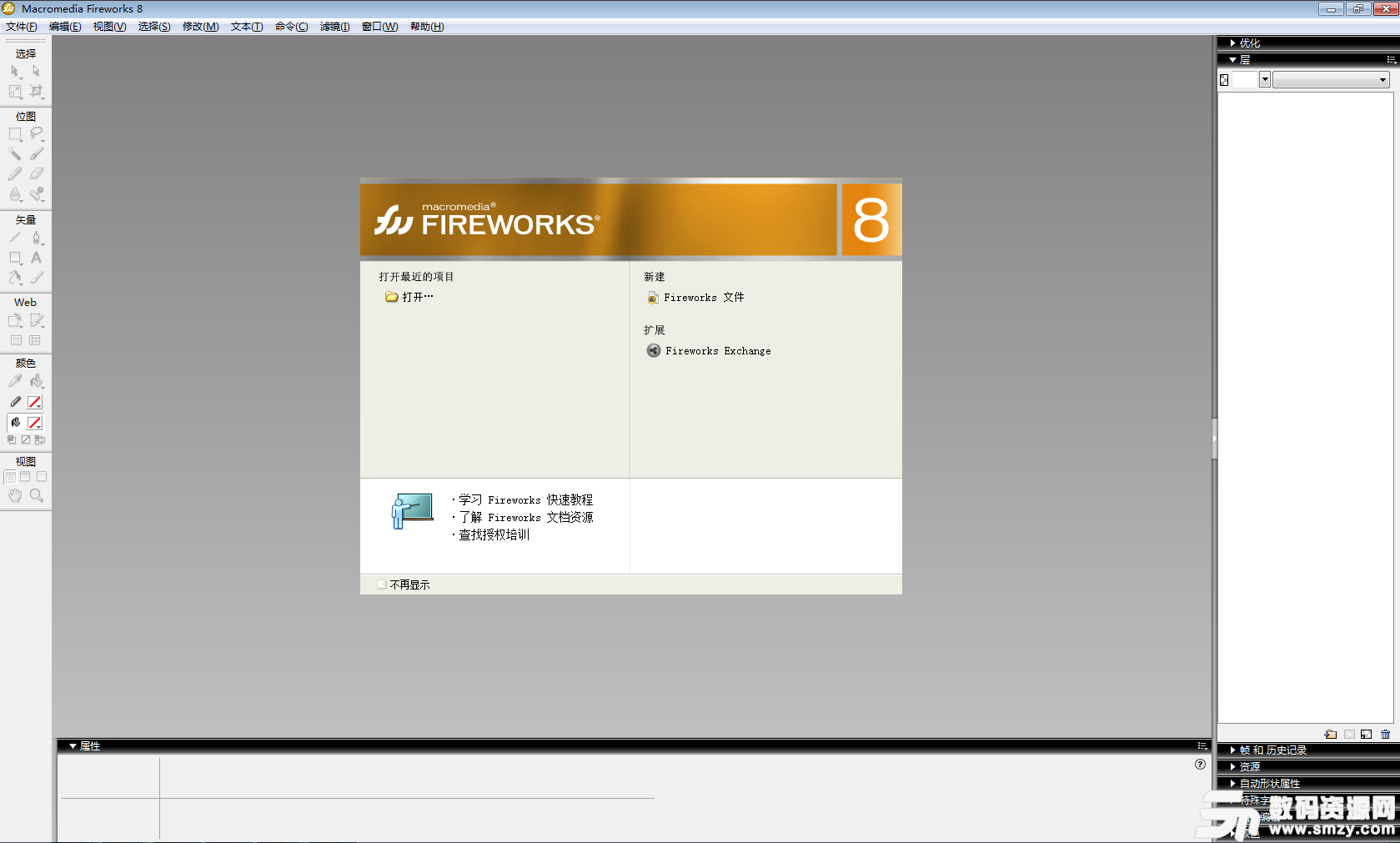Set default stroke and fill colors
The image size is (1400, 843).
[x=12, y=439]
